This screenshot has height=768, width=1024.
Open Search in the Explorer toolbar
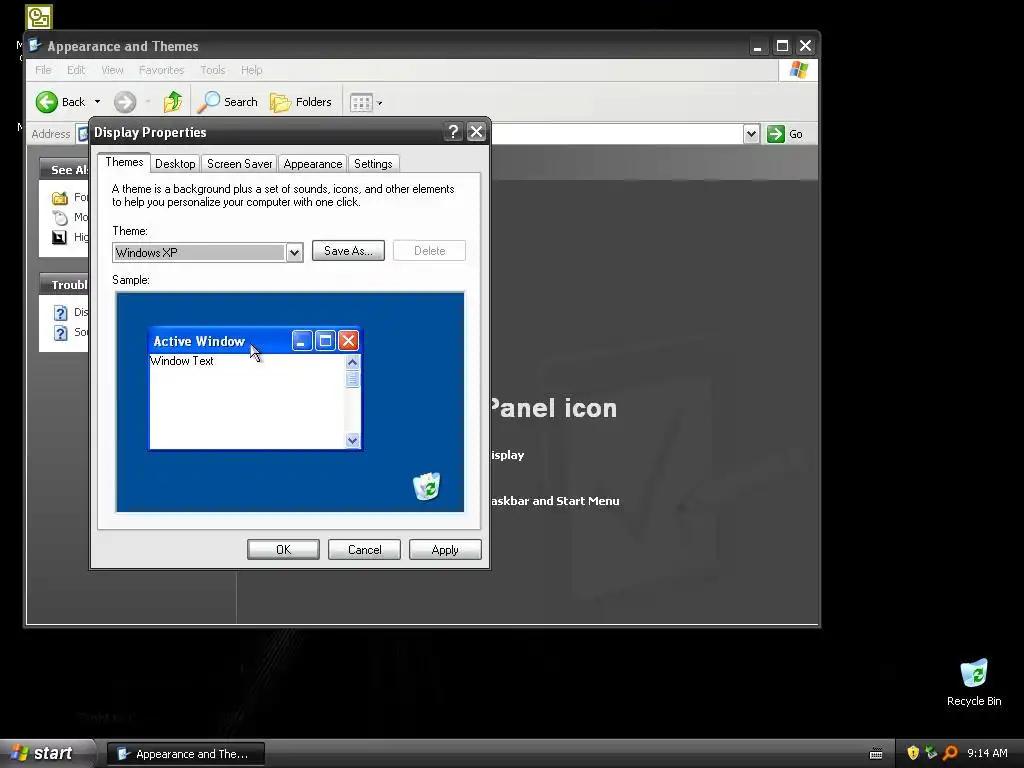[x=228, y=102]
